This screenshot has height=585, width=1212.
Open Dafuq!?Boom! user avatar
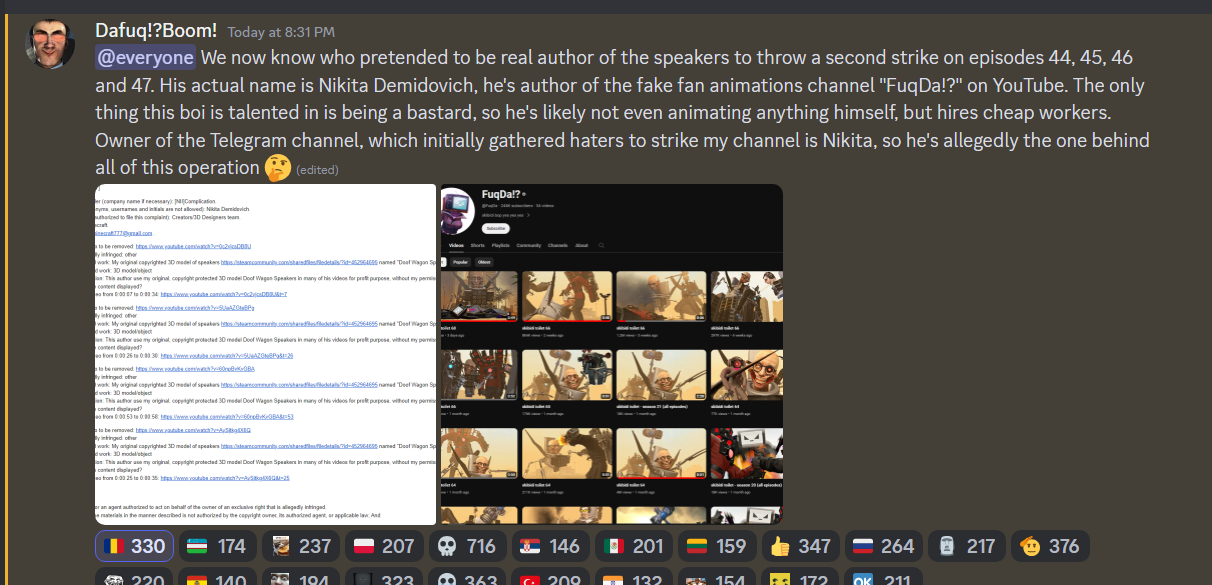50,42
